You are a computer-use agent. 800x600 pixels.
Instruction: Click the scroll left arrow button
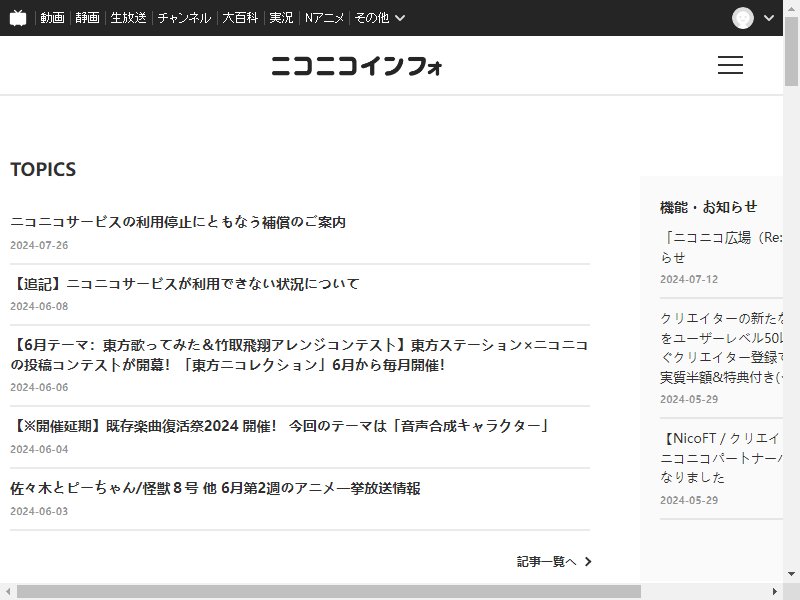coord(8,592)
